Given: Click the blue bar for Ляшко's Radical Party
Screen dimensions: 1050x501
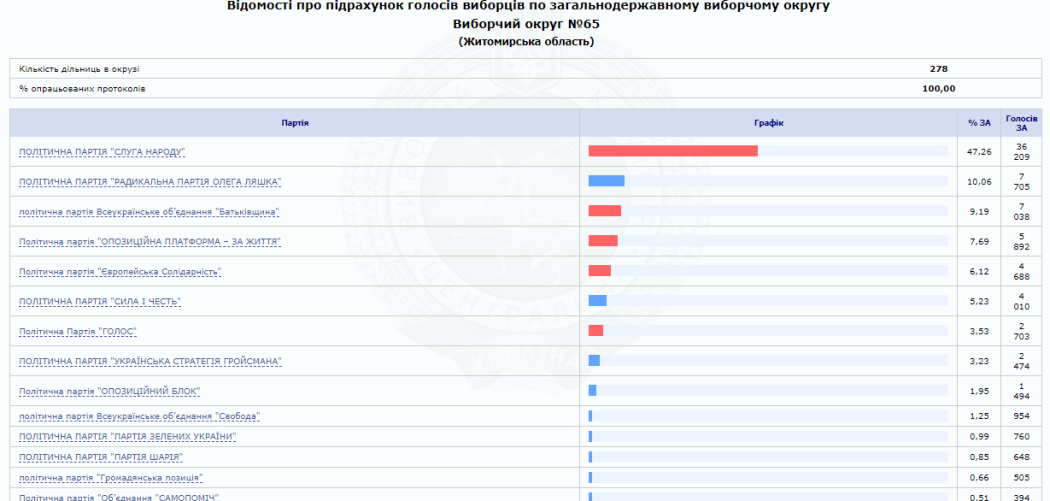Looking at the screenshot, I should 606,181.
